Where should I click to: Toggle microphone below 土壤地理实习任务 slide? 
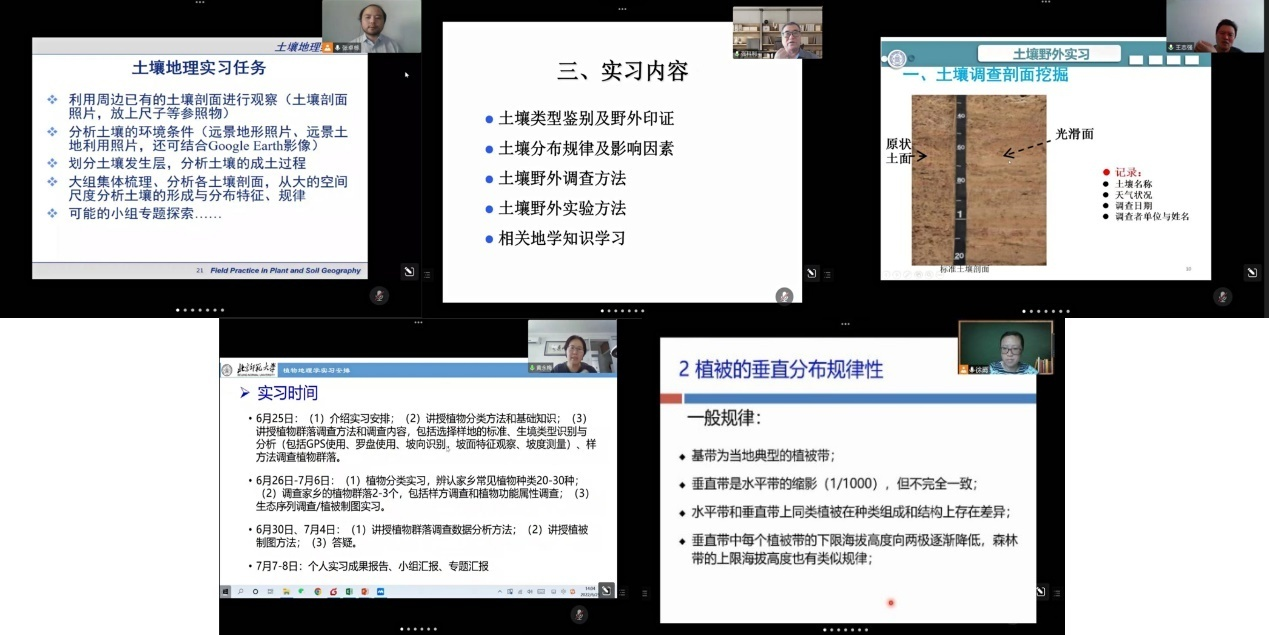tap(378, 295)
